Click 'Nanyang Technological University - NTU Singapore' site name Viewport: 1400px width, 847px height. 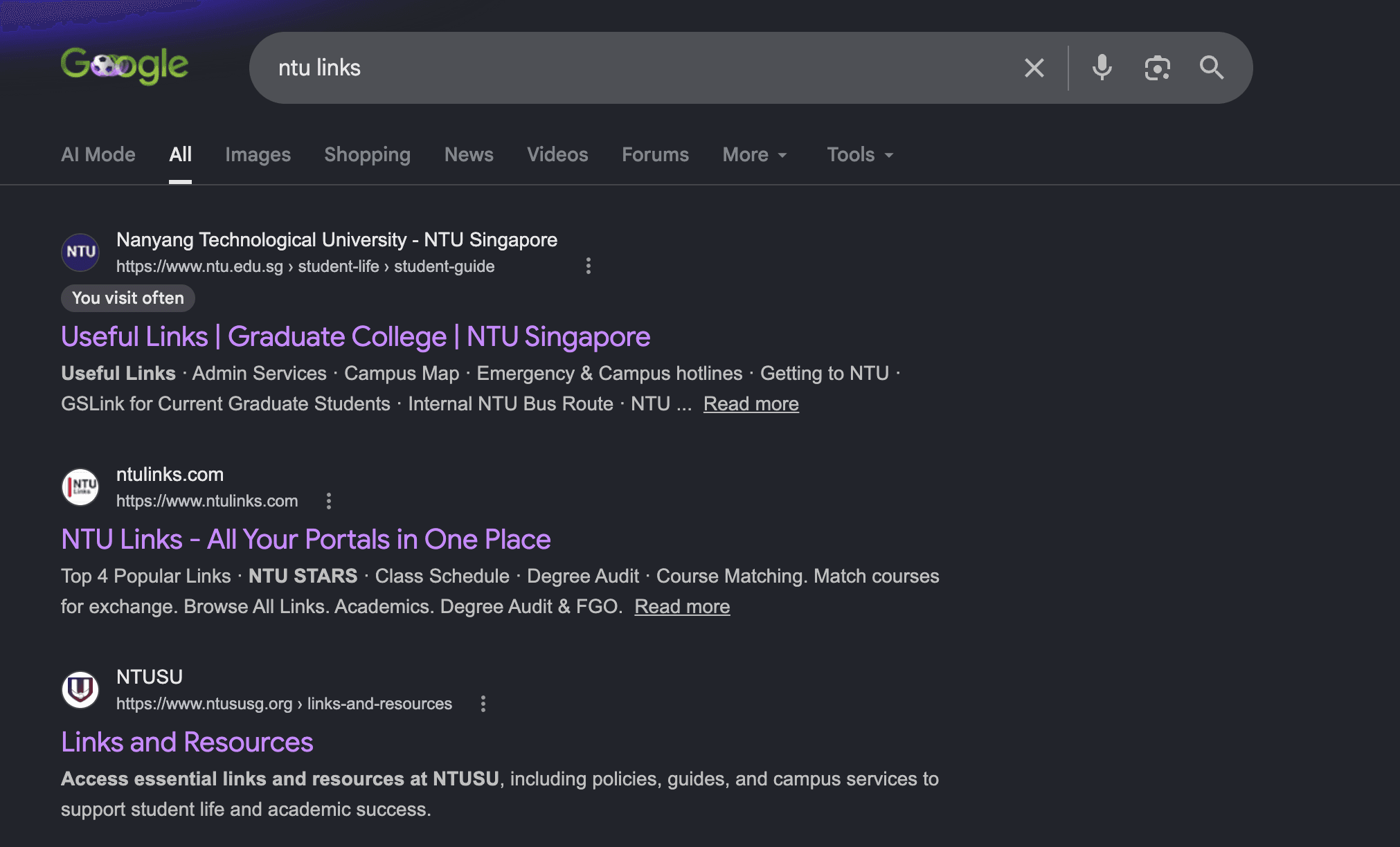[336, 240]
